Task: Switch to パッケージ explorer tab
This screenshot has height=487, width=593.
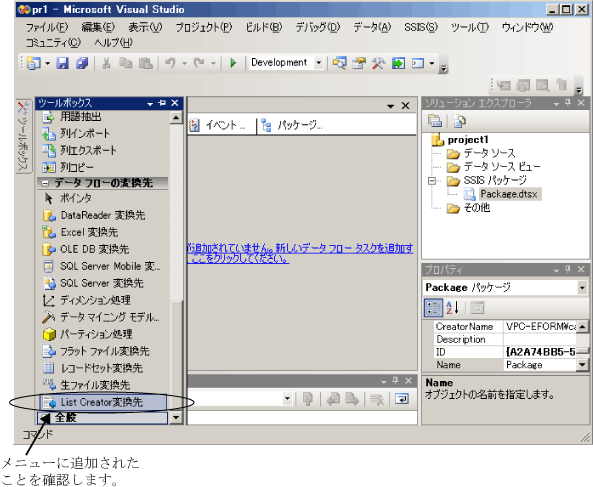Action: [x=292, y=125]
